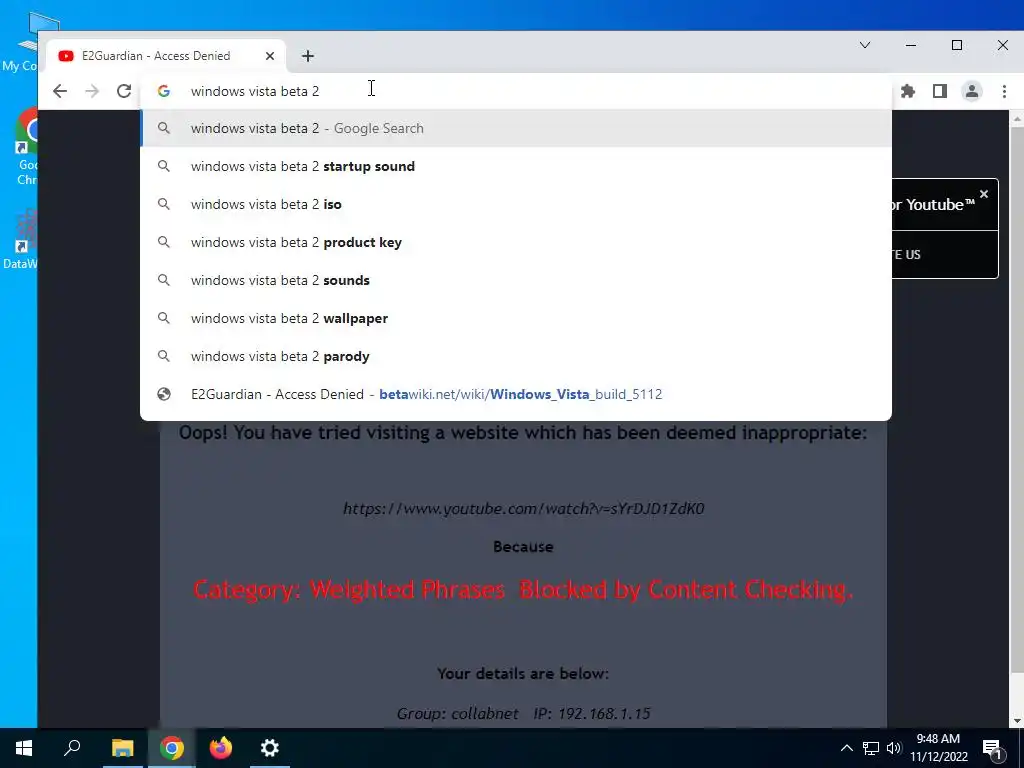The width and height of the screenshot is (1024, 768).
Task: Launch Firefox from the taskbar
Action: (x=221, y=748)
